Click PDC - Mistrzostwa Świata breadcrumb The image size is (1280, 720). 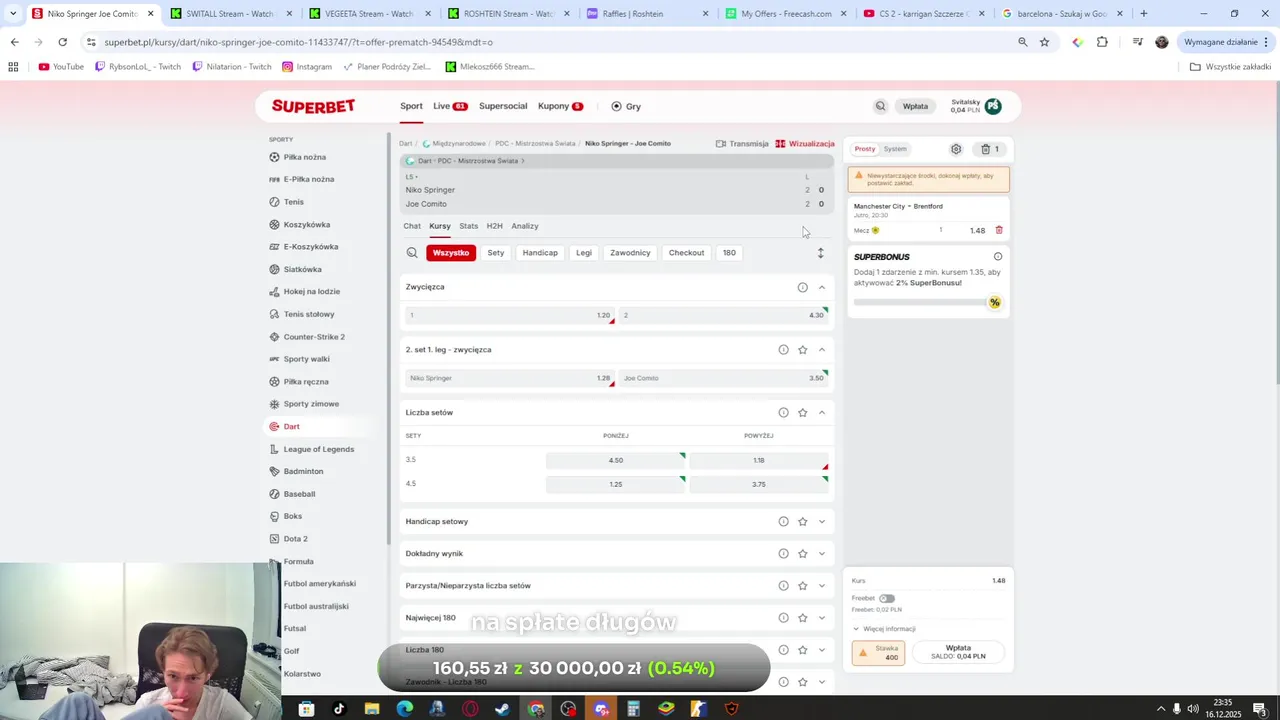[535, 144]
